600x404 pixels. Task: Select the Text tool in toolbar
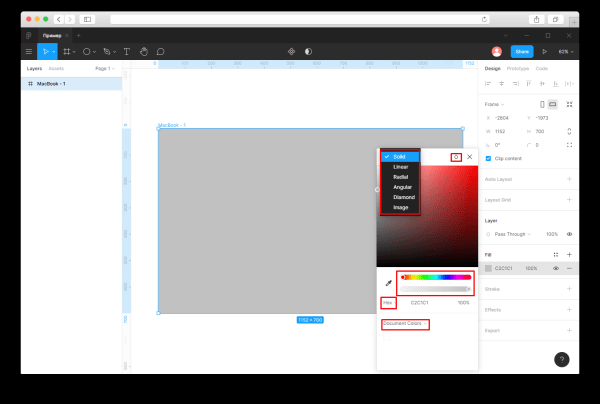[x=126, y=51]
